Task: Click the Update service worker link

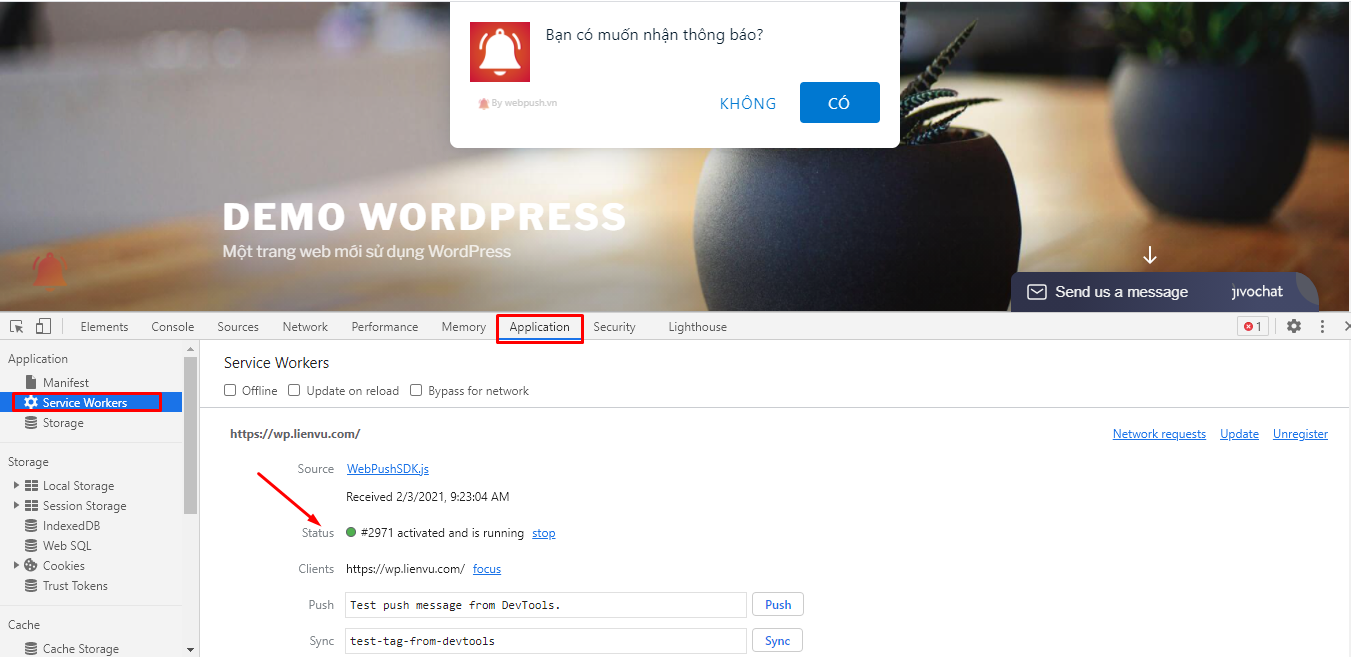Action: (x=1239, y=434)
